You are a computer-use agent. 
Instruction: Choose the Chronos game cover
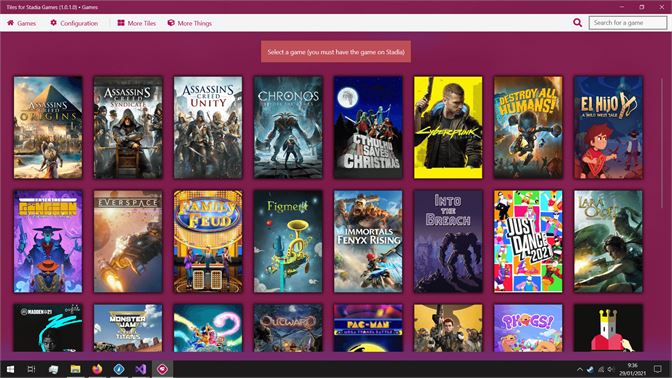coord(288,127)
